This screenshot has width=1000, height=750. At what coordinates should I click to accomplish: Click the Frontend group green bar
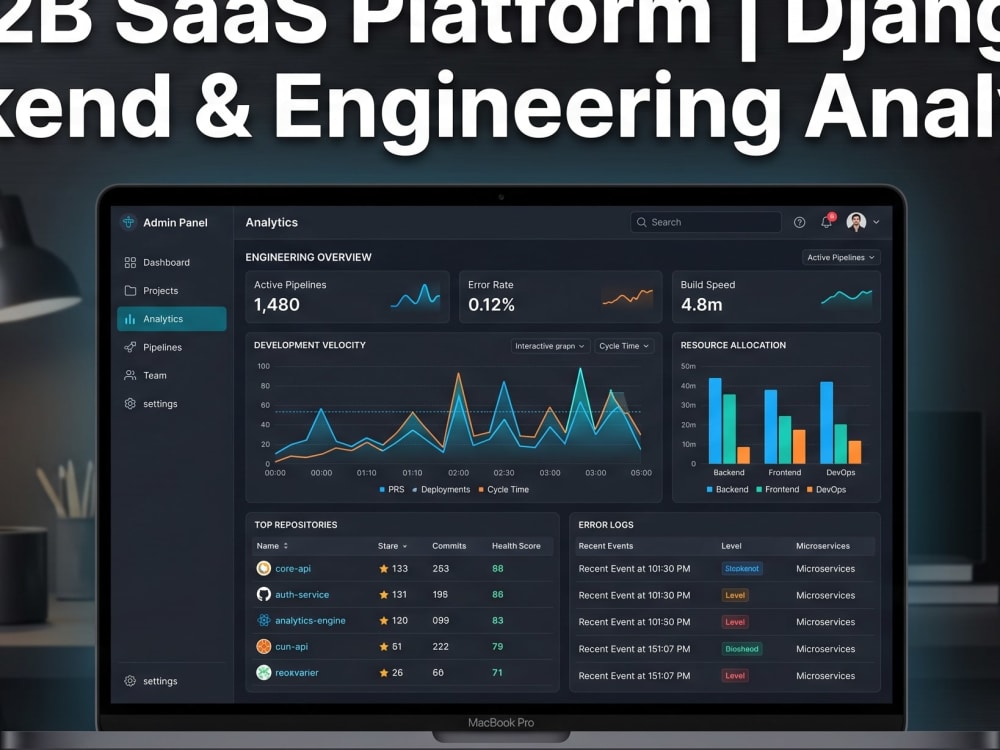(x=785, y=440)
